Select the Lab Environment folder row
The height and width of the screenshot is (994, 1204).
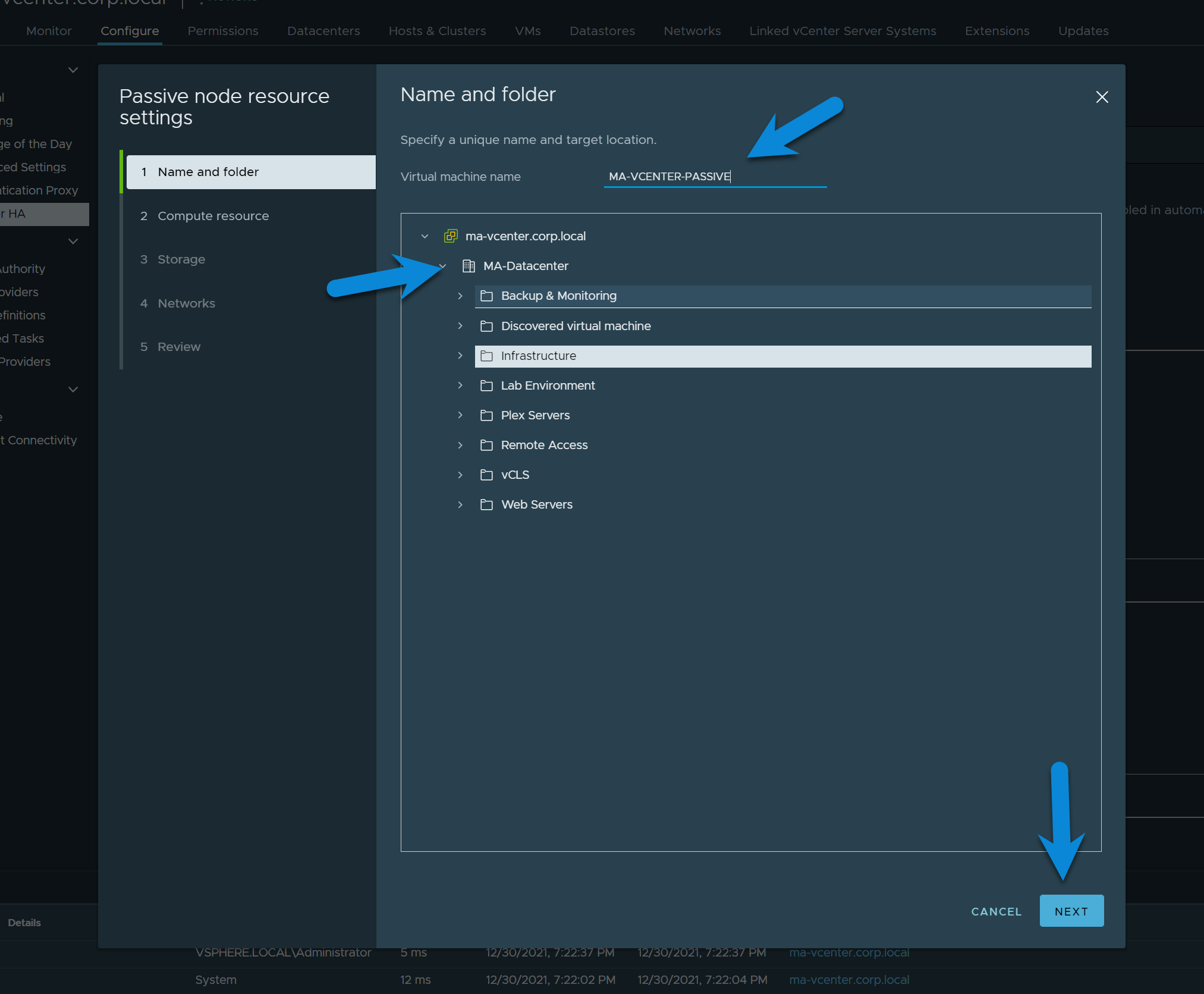[x=783, y=385]
